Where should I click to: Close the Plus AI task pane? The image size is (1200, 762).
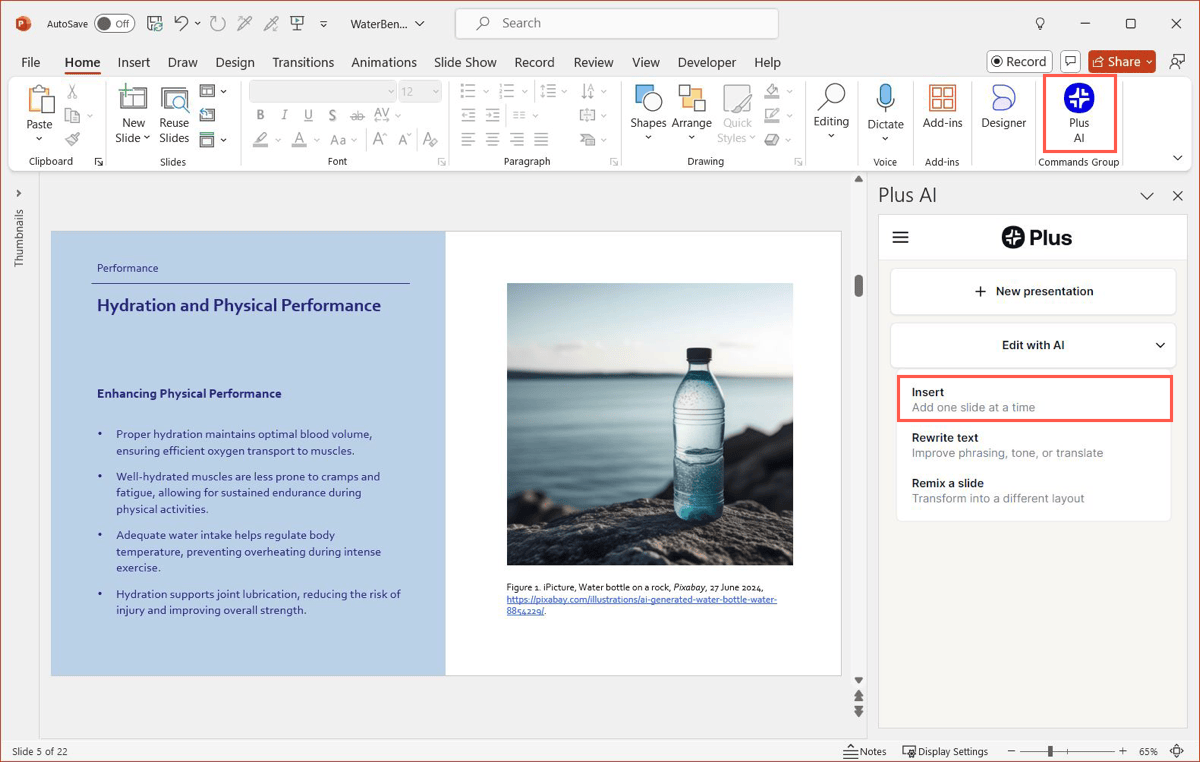point(1178,196)
